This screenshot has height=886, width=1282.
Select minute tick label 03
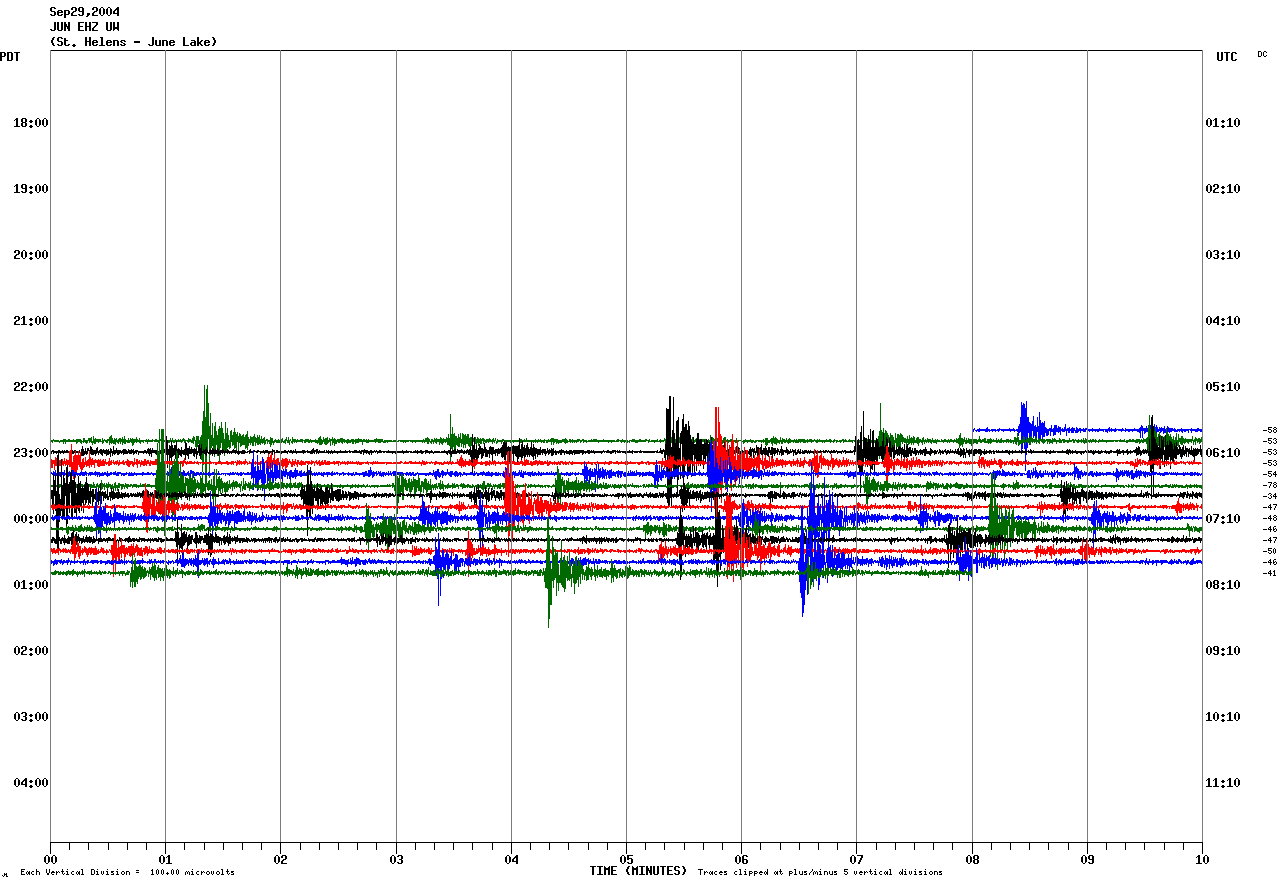tap(396, 859)
